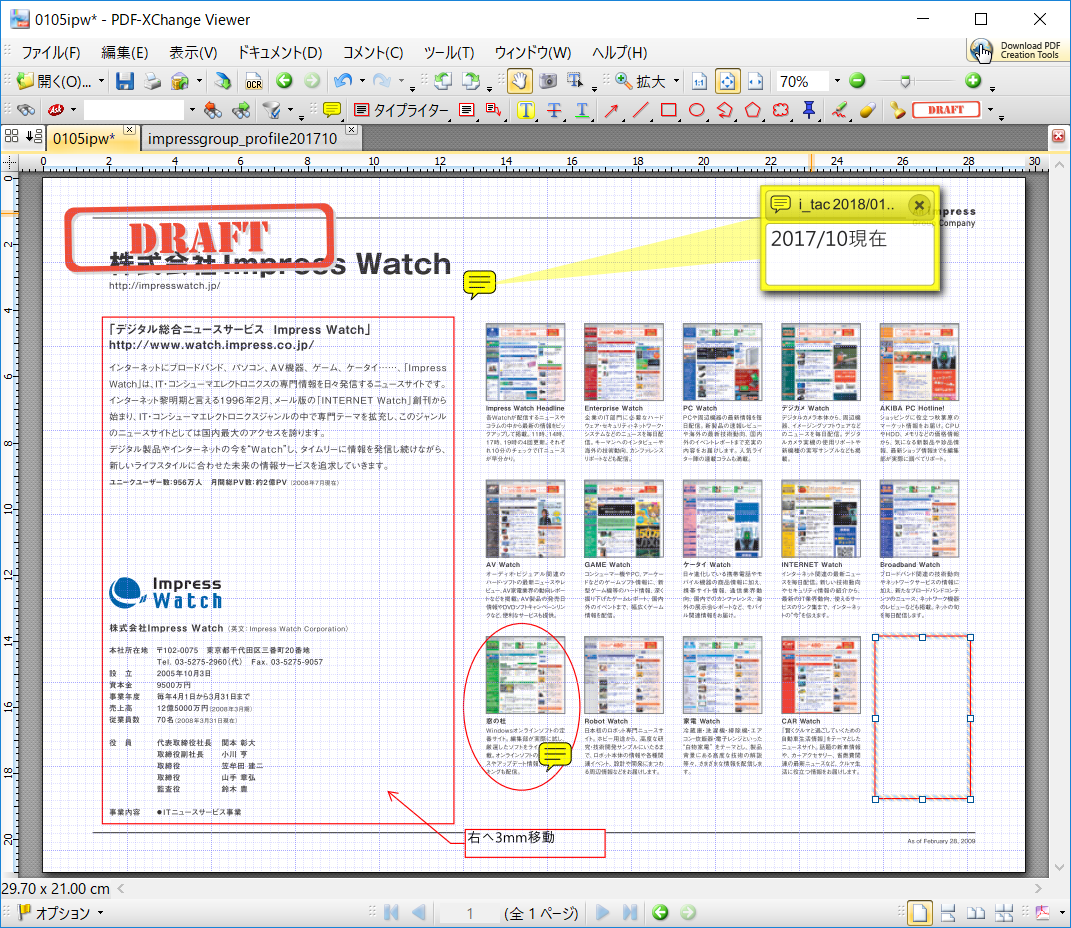Apply the DRAFT stamp tool
This screenshot has height=928, width=1071.
click(x=945, y=108)
